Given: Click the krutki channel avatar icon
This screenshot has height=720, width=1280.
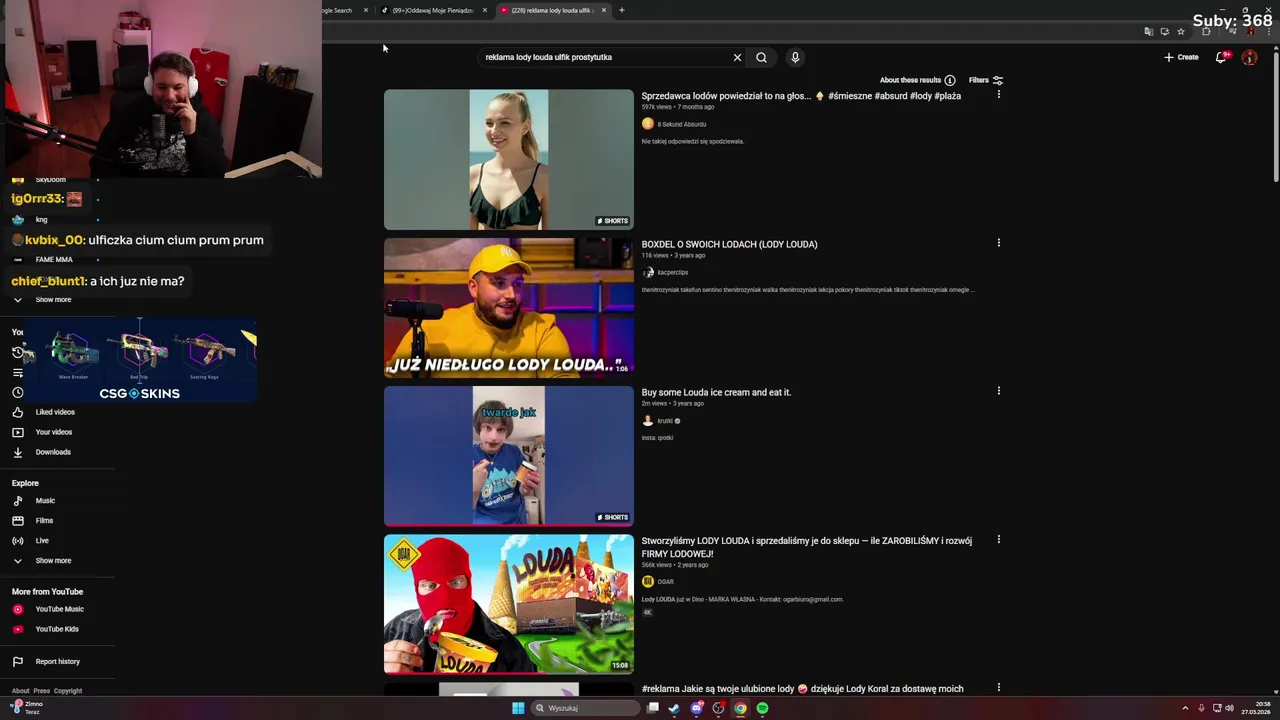Looking at the screenshot, I should (x=647, y=421).
